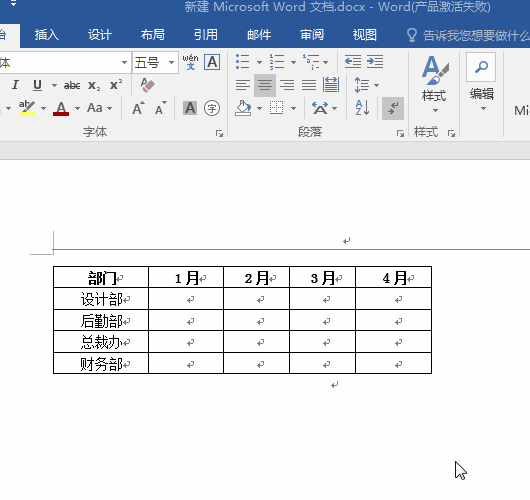Decrease paragraph indent
The image size is (530, 500).
(x=353, y=62)
